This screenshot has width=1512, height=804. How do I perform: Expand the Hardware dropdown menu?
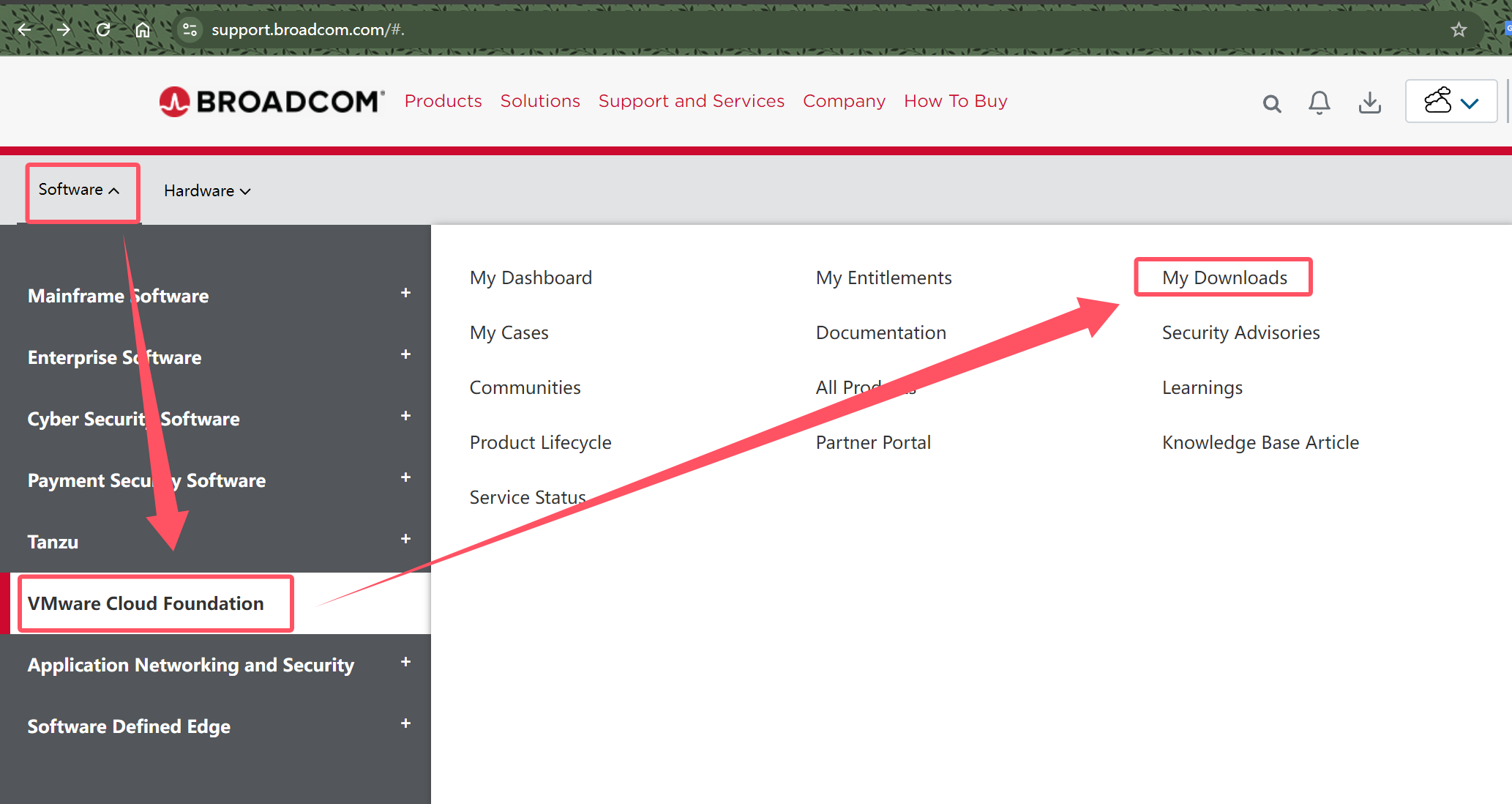(207, 191)
